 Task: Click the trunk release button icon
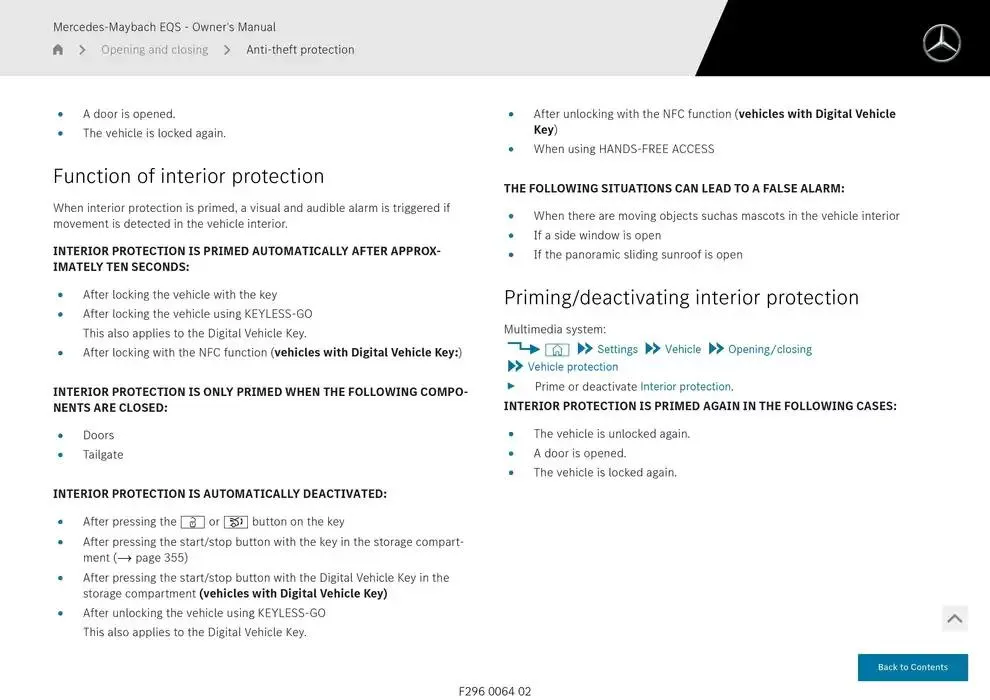[236, 522]
